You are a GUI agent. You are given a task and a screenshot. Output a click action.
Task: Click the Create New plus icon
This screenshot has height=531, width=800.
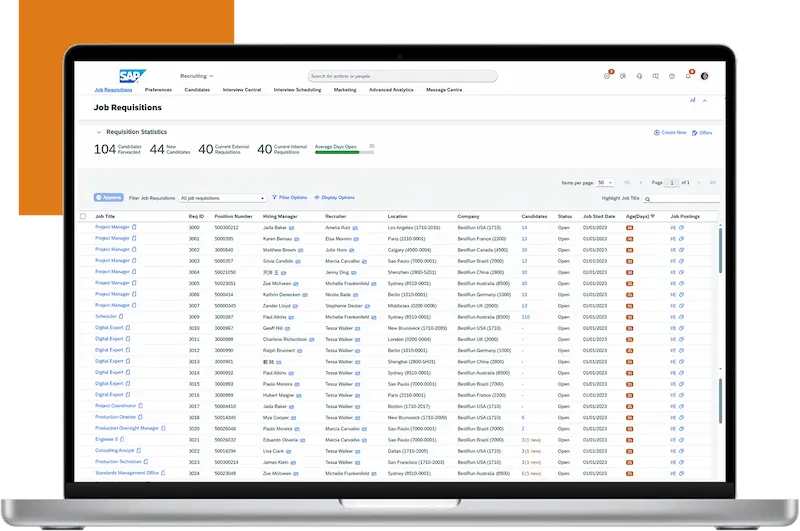657,132
